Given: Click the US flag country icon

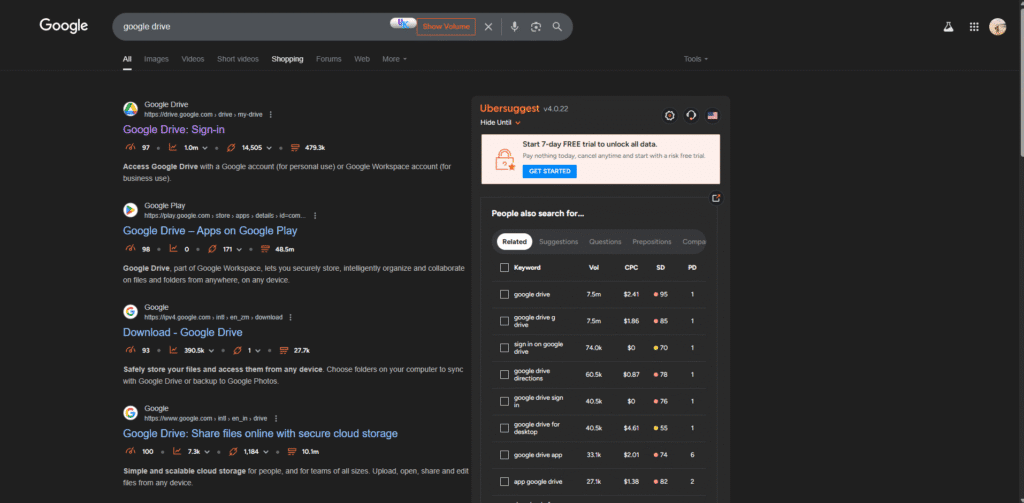Looking at the screenshot, I should pyautogui.click(x=712, y=116).
